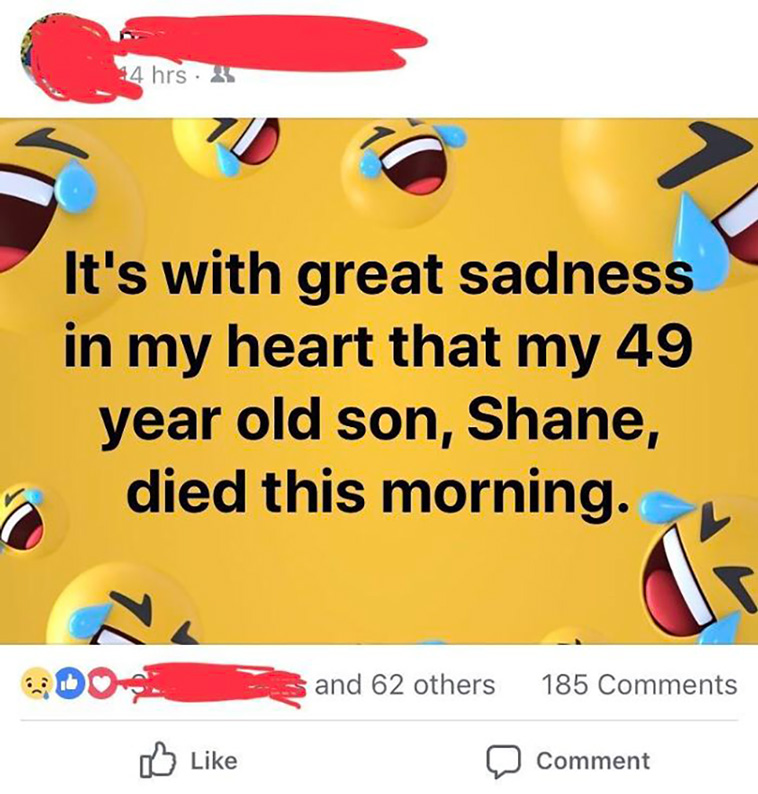
Task: Click the thumbs-up Like icon
Action: [157, 760]
